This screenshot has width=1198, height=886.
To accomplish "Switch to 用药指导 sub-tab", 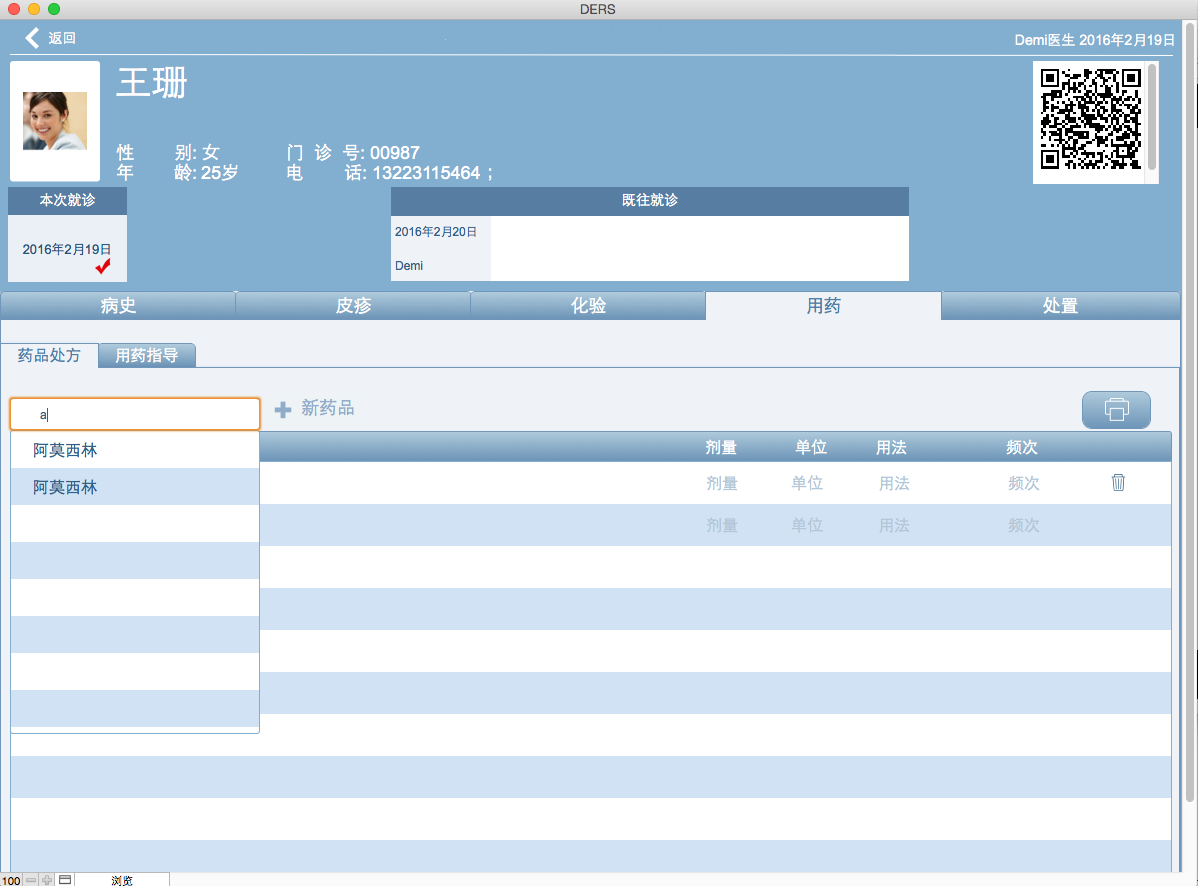I will (147, 355).
